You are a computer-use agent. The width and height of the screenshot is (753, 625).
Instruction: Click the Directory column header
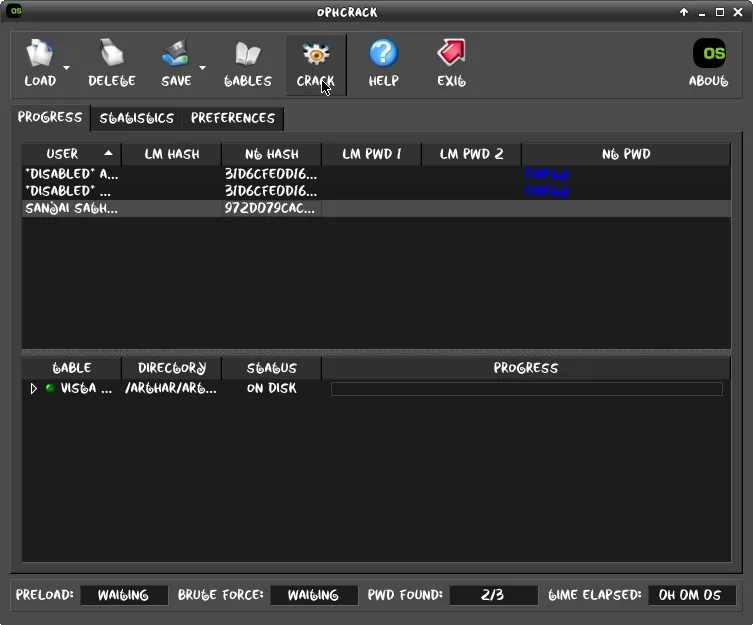pyautogui.click(x=172, y=368)
